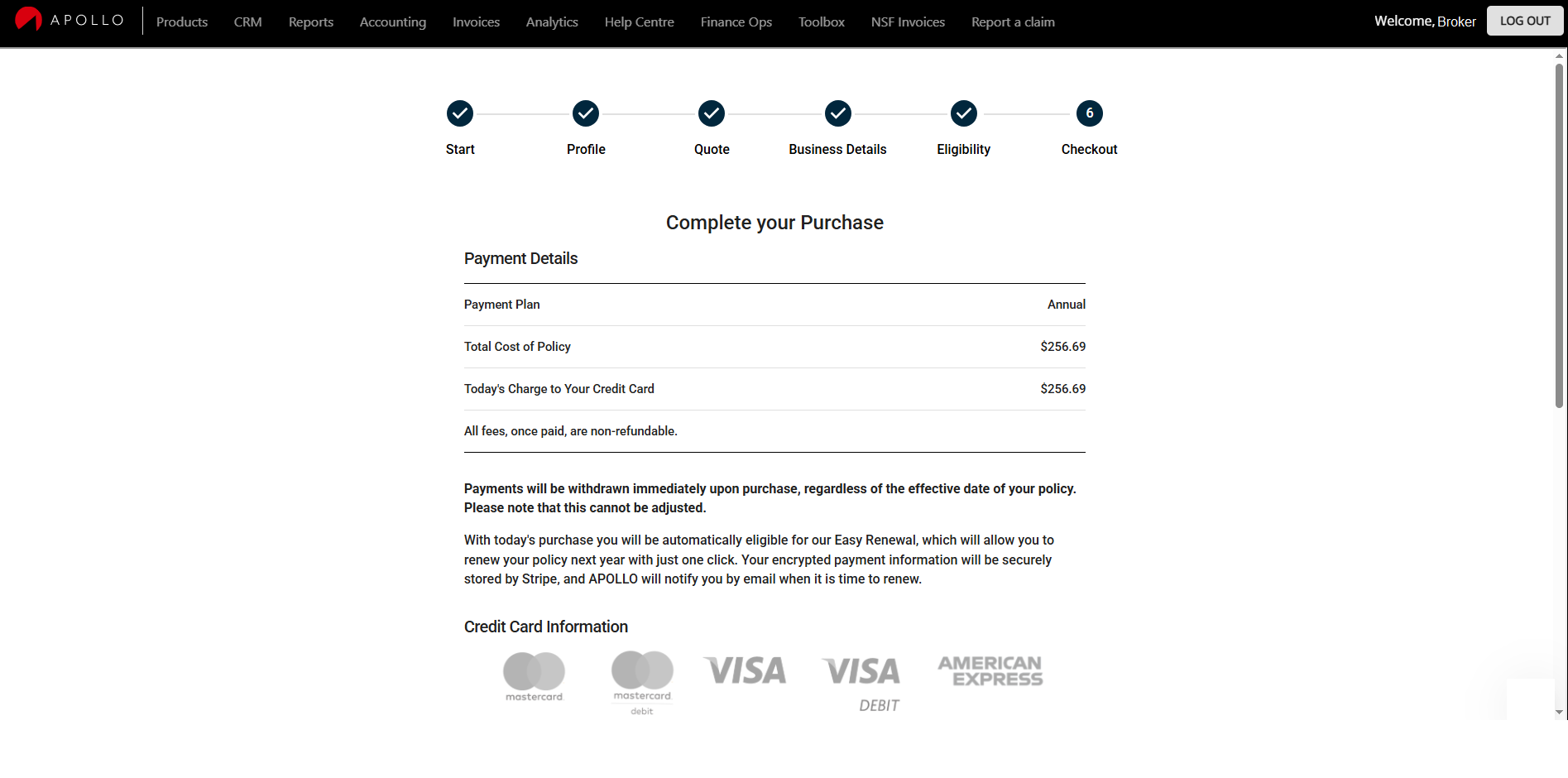
Task: Open the Accounting menu item
Action: click(393, 22)
